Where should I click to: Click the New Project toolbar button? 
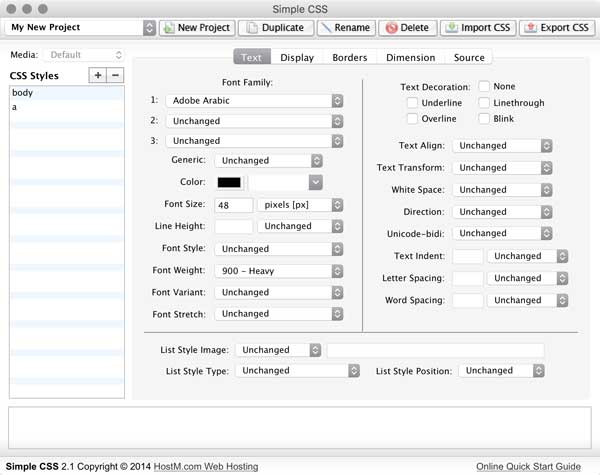(x=197, y=28)
